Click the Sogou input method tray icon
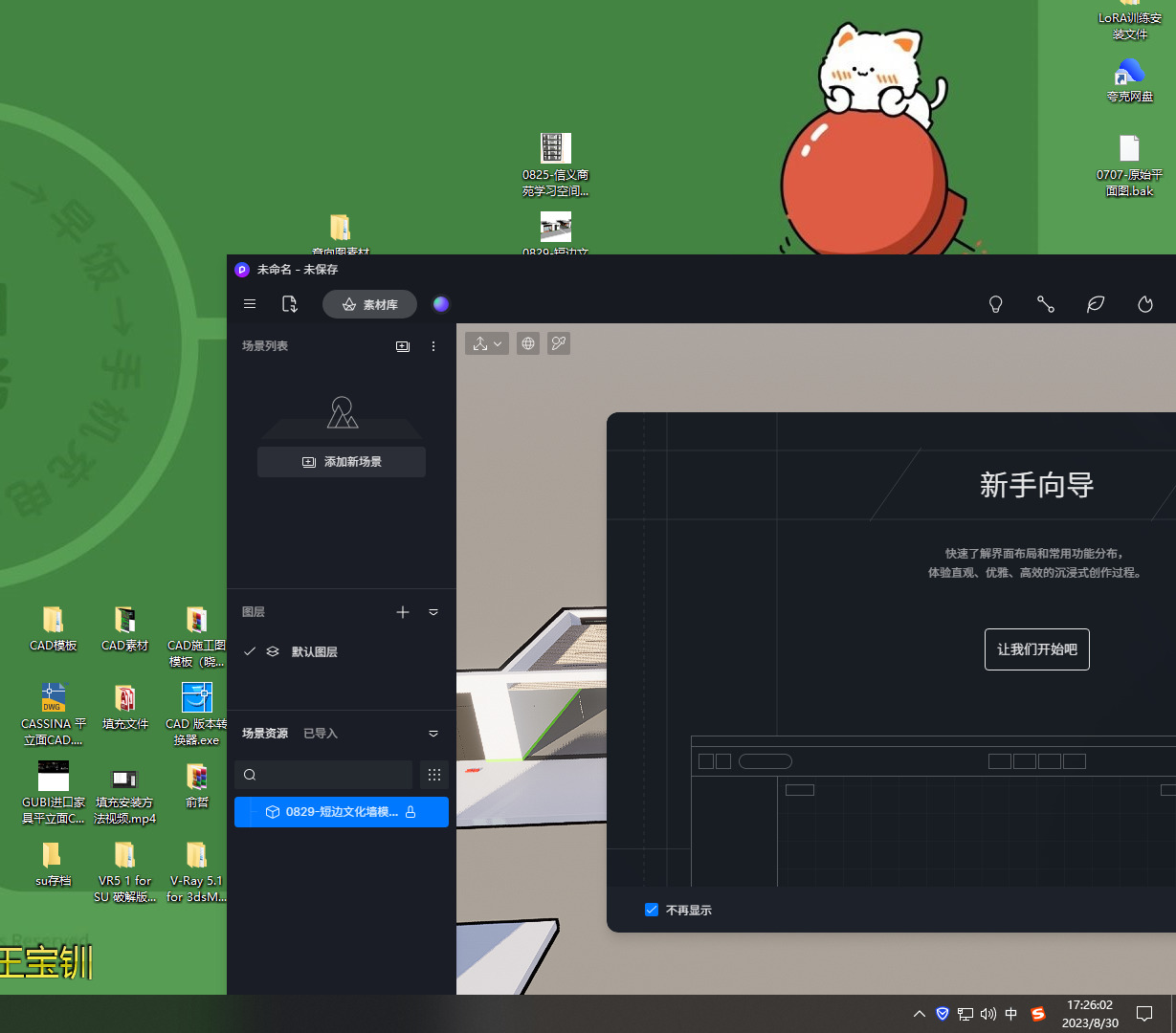The image size is (1176, 1033). click(1038, 1014)
